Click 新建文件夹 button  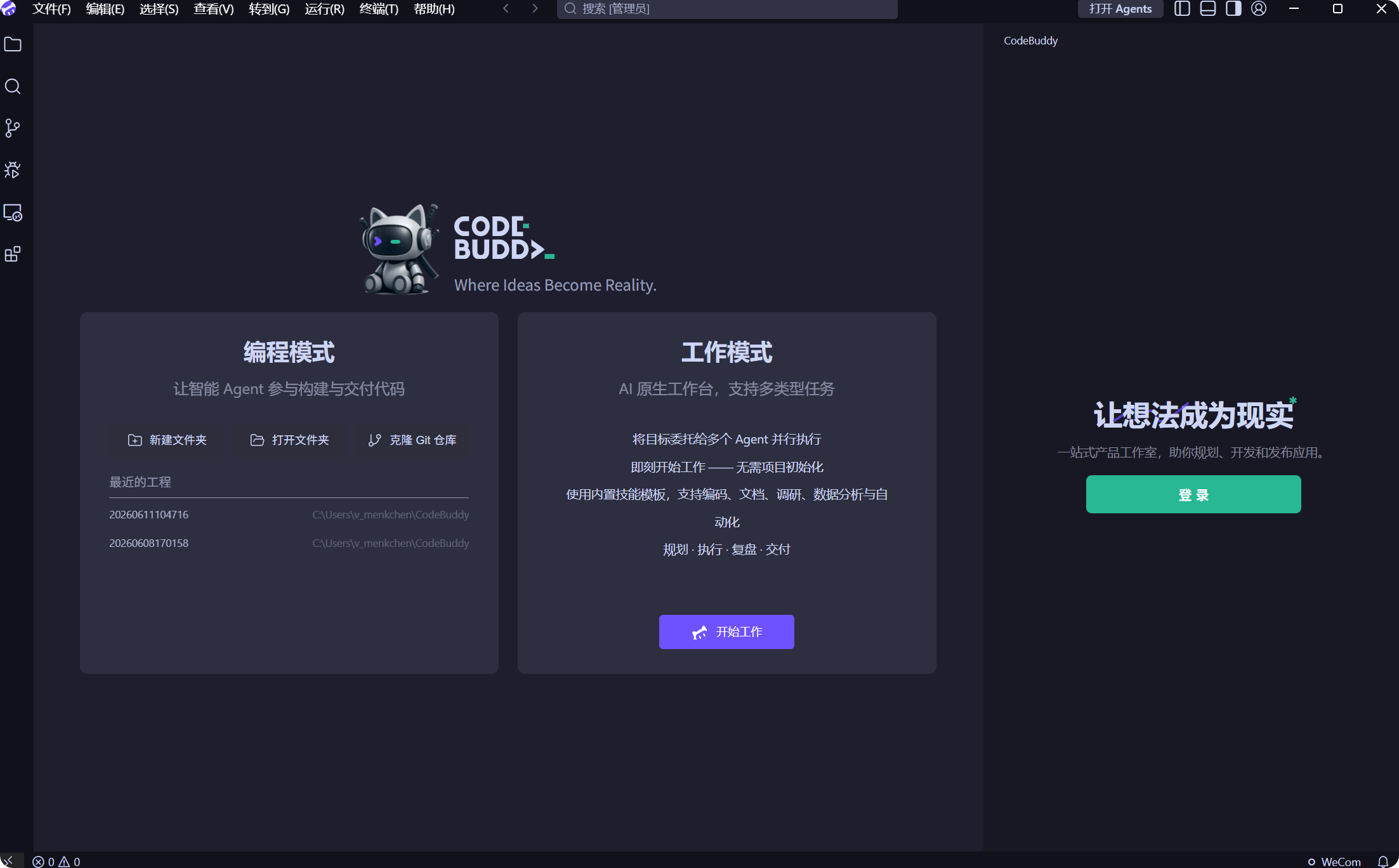167,440
